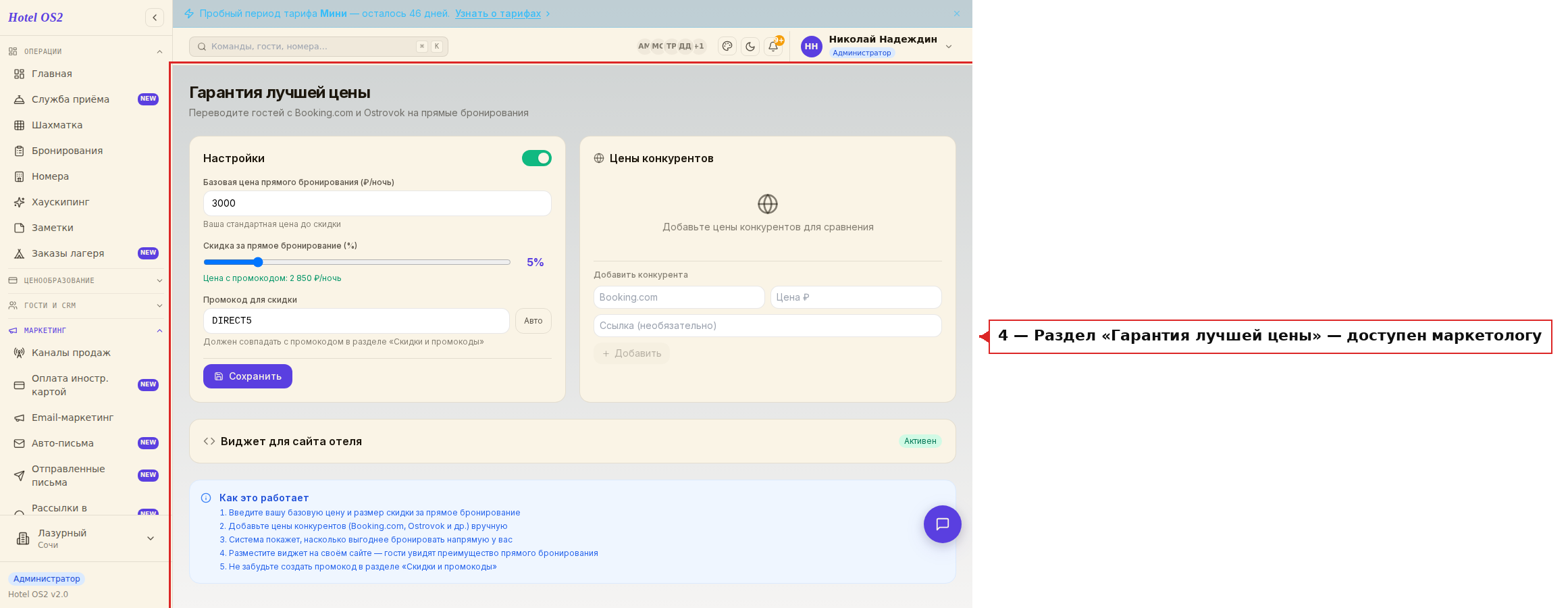Click the Активен widget status badge
Viewport: 1568px width, 608px height.
coord(920,441)
